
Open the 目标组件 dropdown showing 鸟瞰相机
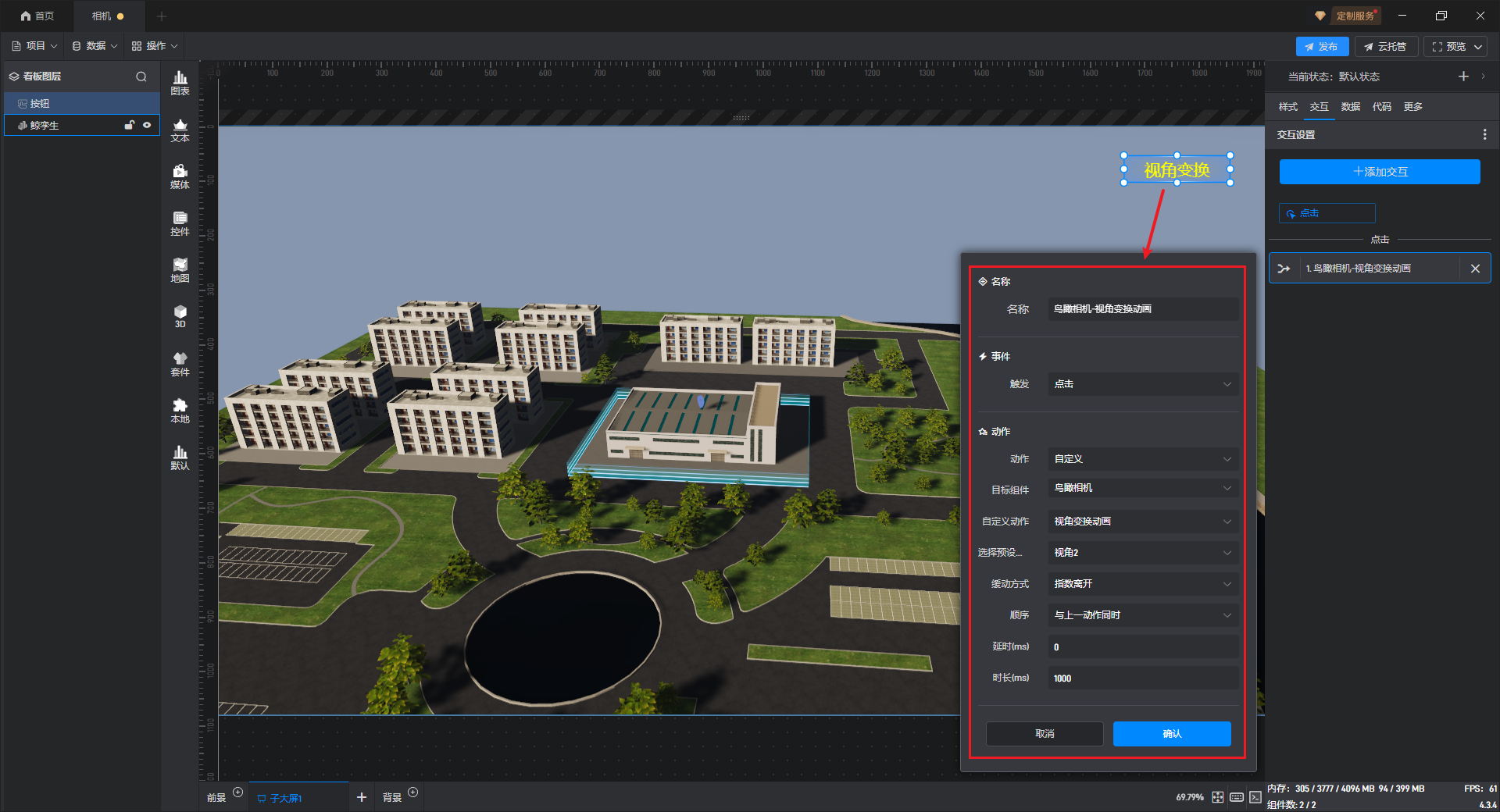pyautogui.click(x=1142, y=488)
